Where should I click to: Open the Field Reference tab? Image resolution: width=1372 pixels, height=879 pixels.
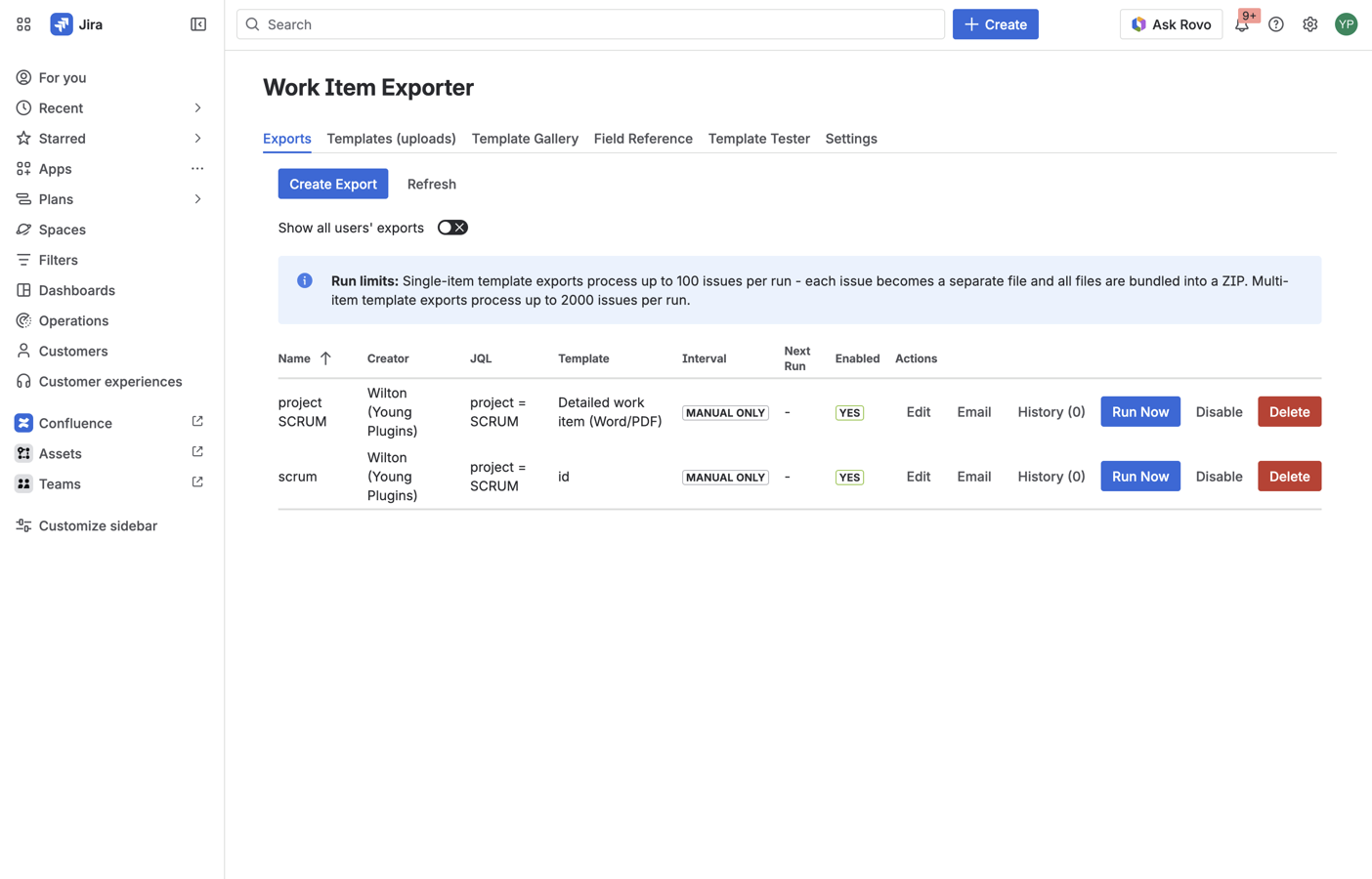[642, 138]
